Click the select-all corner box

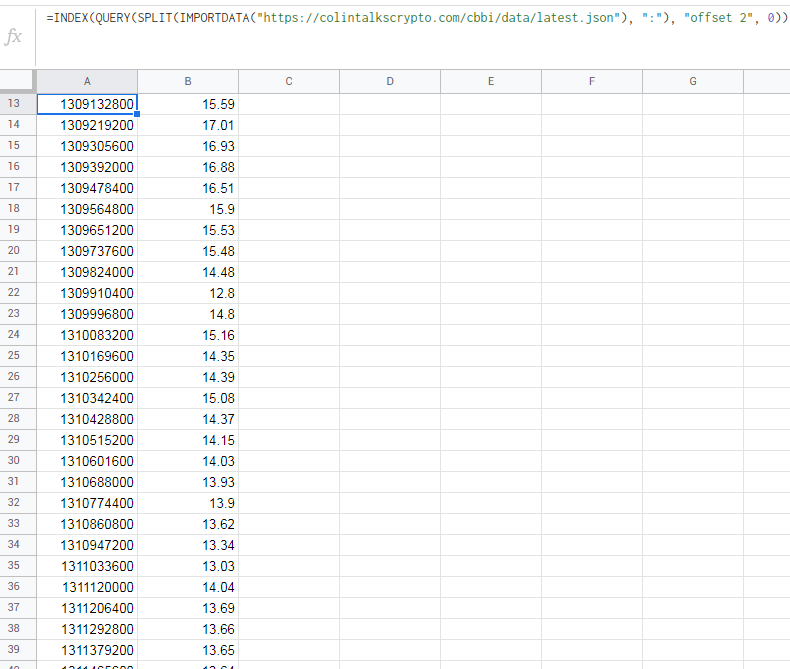tap(18, 81)
